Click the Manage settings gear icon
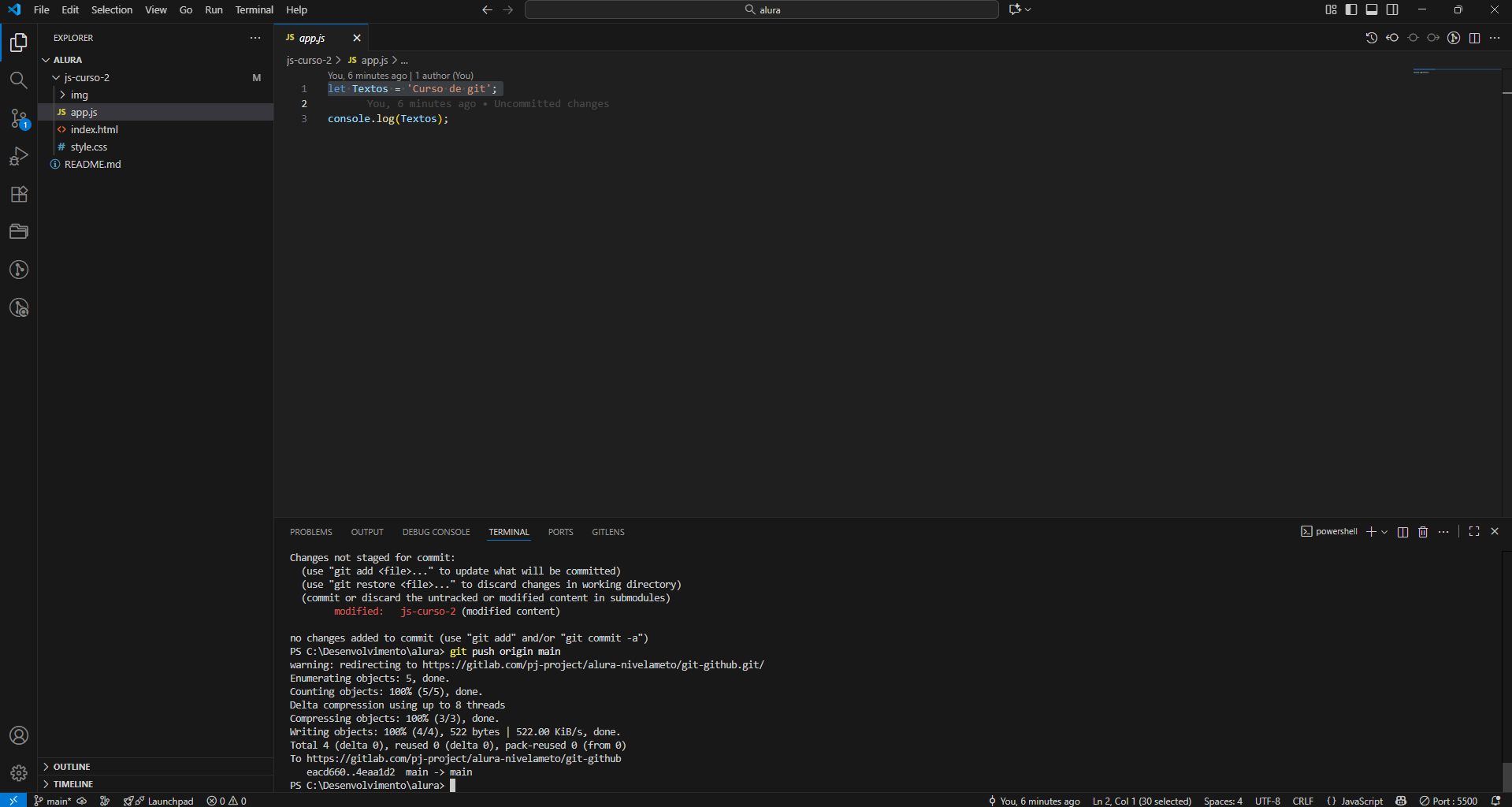 click(x=19, y=773)
